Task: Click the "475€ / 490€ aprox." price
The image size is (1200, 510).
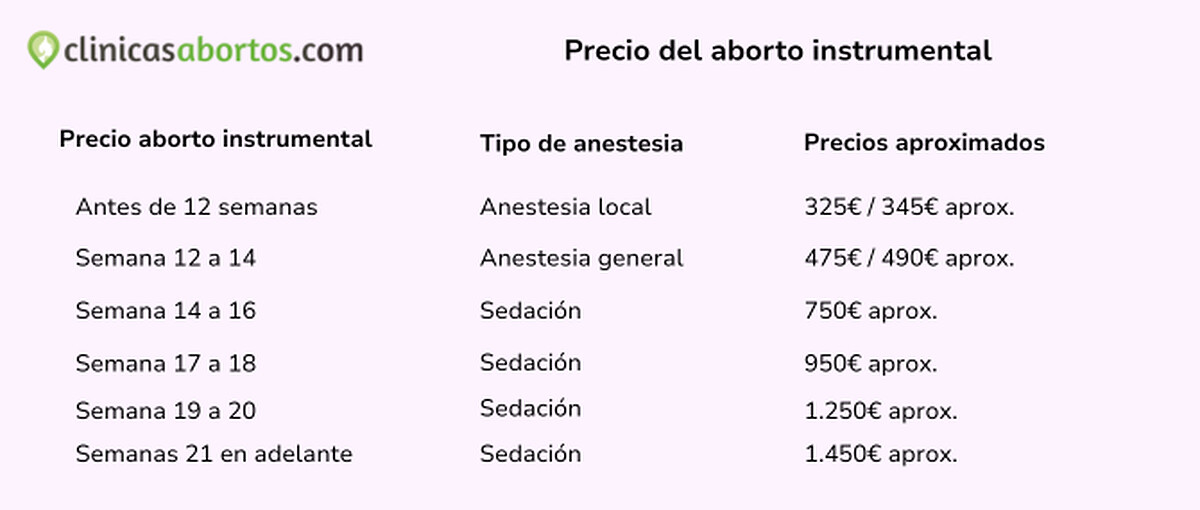Action: point(908,258)
